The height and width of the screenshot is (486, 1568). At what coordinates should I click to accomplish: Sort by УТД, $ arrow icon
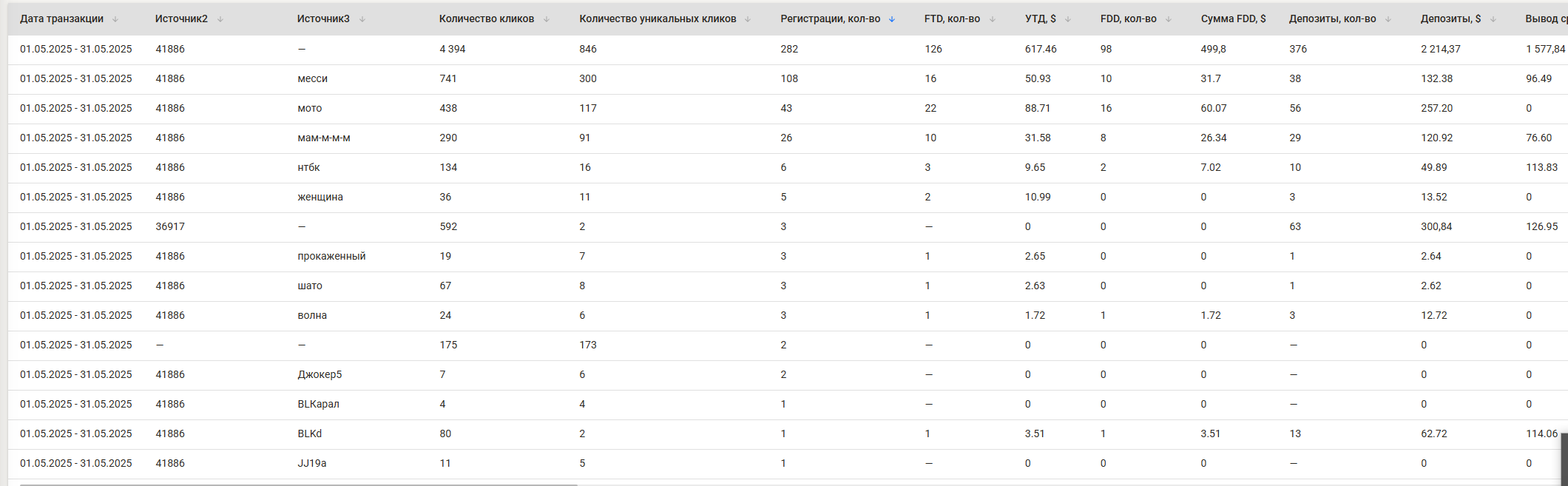[x=1068, y=19]
